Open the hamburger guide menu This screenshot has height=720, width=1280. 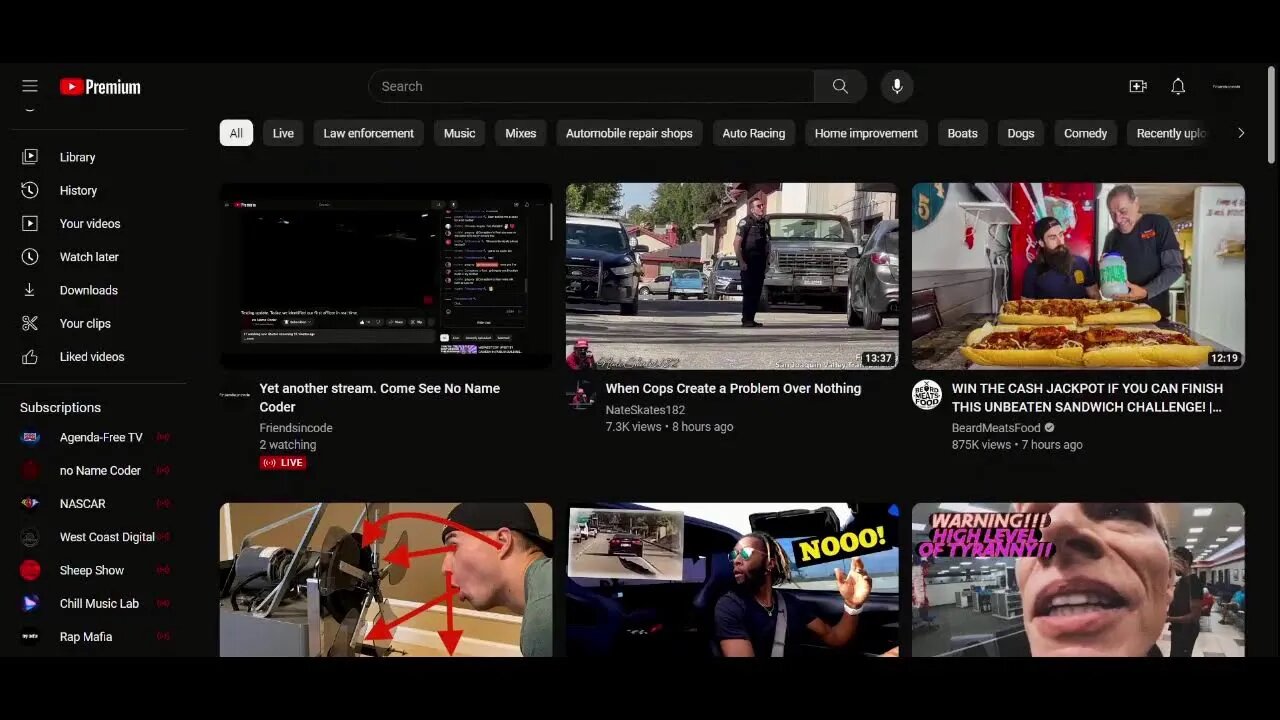tap(30, 87)
